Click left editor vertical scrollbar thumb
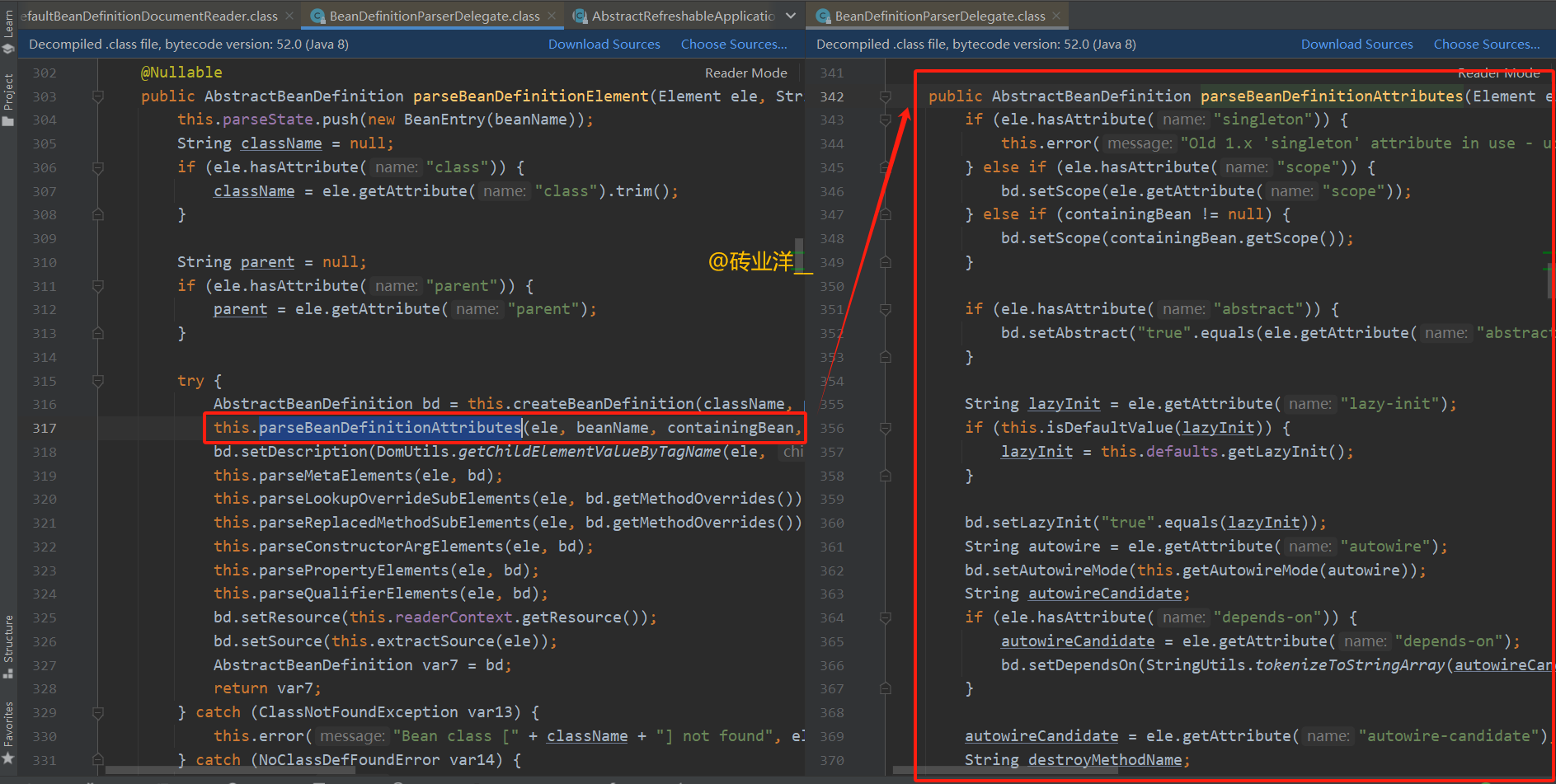 799,256
